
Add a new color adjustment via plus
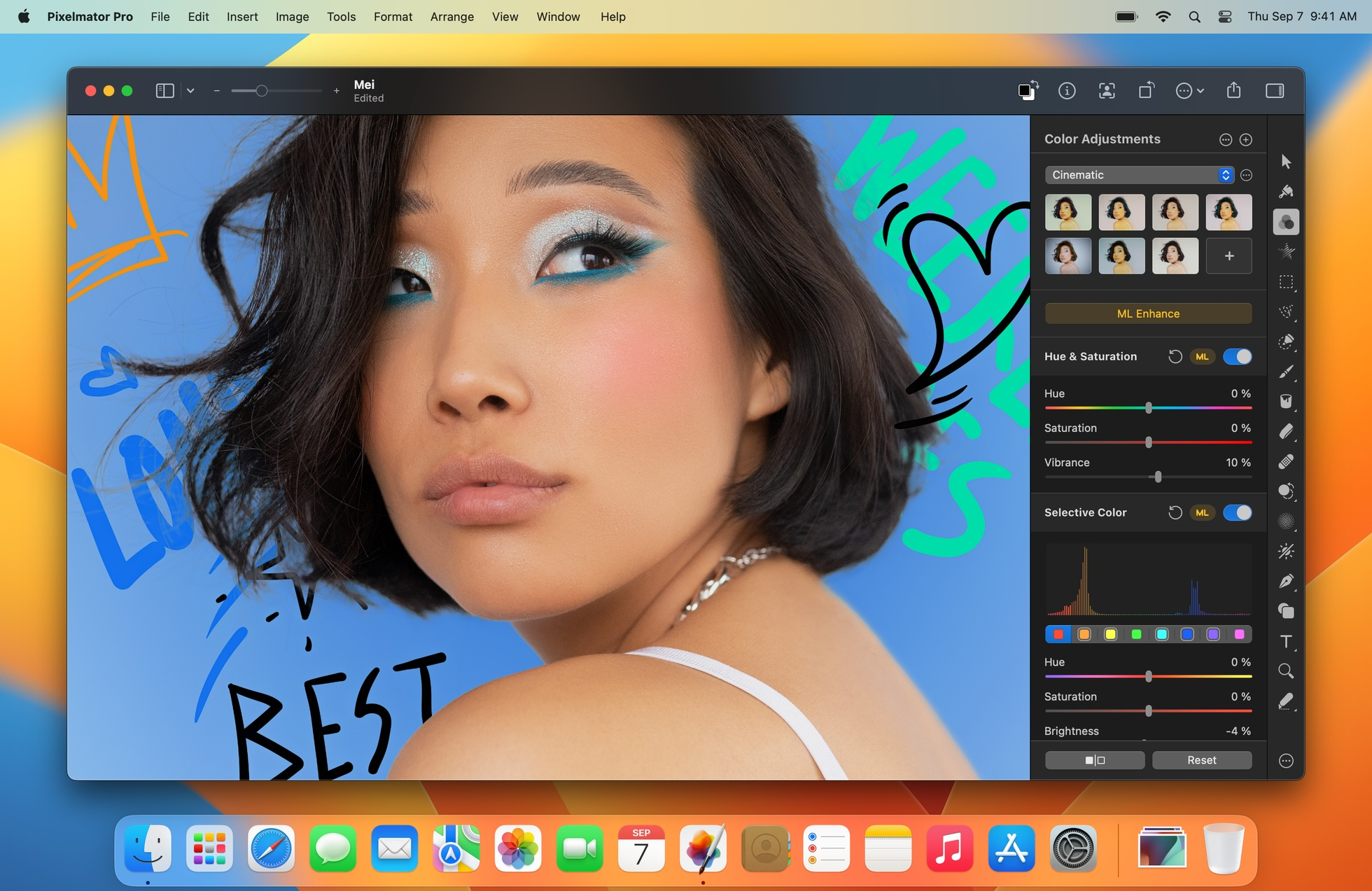[1246, 139]
